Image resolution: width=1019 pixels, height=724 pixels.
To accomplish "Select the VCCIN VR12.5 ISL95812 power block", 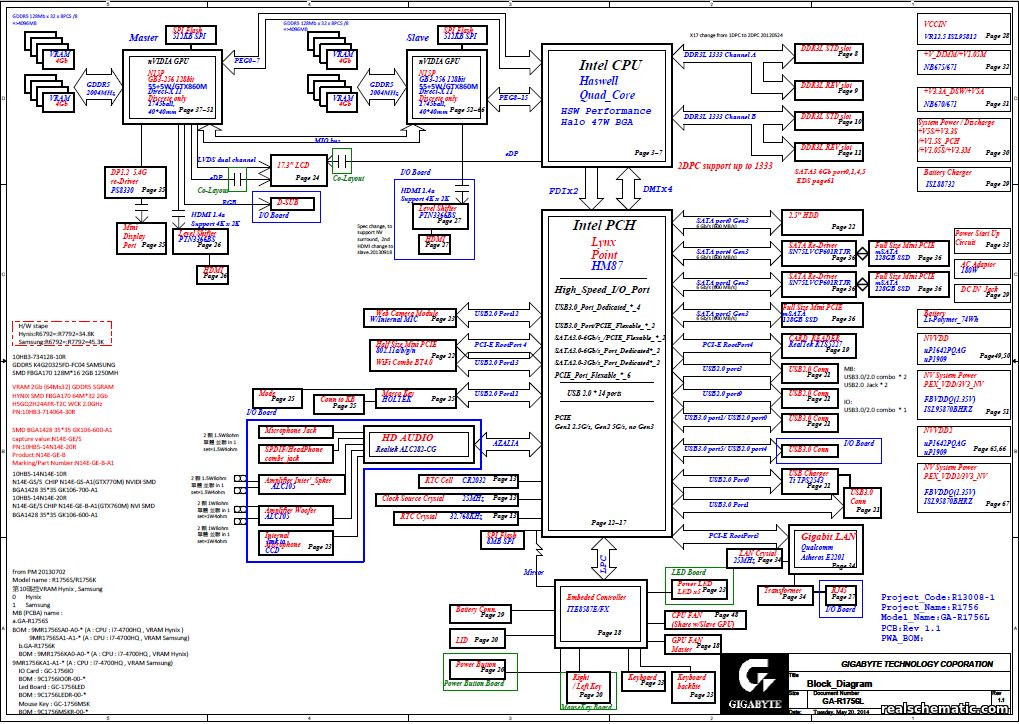I will tap(964, 29).
